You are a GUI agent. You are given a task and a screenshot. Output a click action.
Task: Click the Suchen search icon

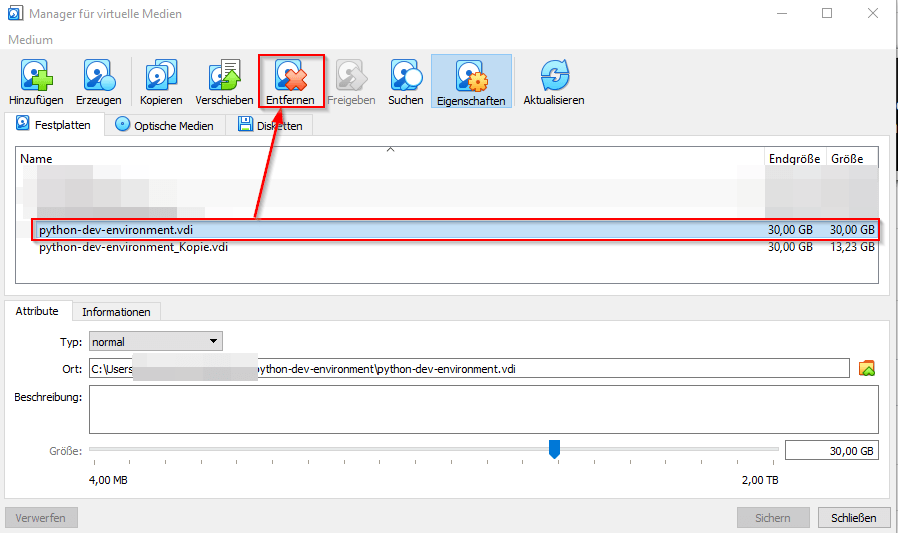coord(406,76)
